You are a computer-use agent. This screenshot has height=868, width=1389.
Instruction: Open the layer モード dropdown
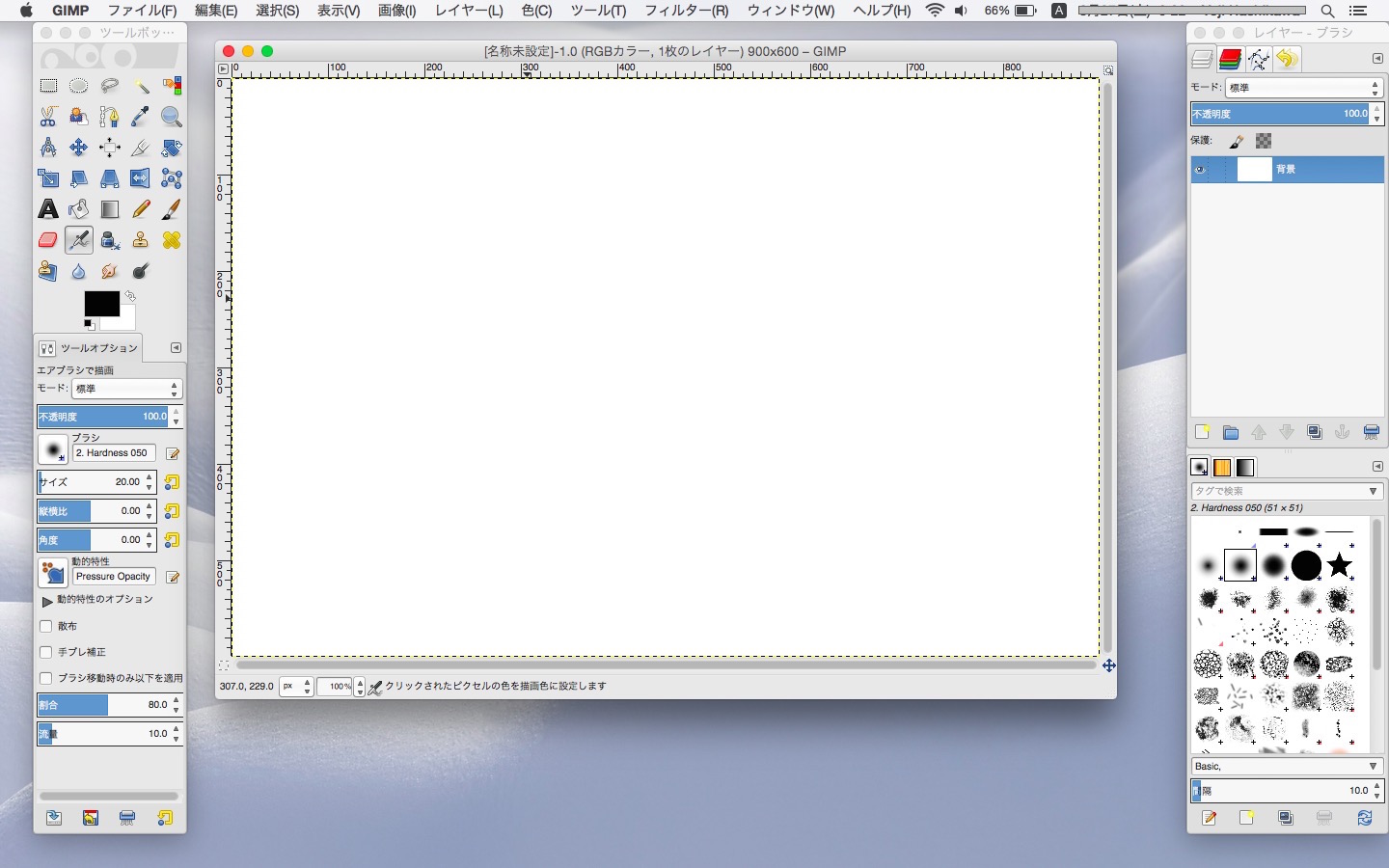(1304, 88)
